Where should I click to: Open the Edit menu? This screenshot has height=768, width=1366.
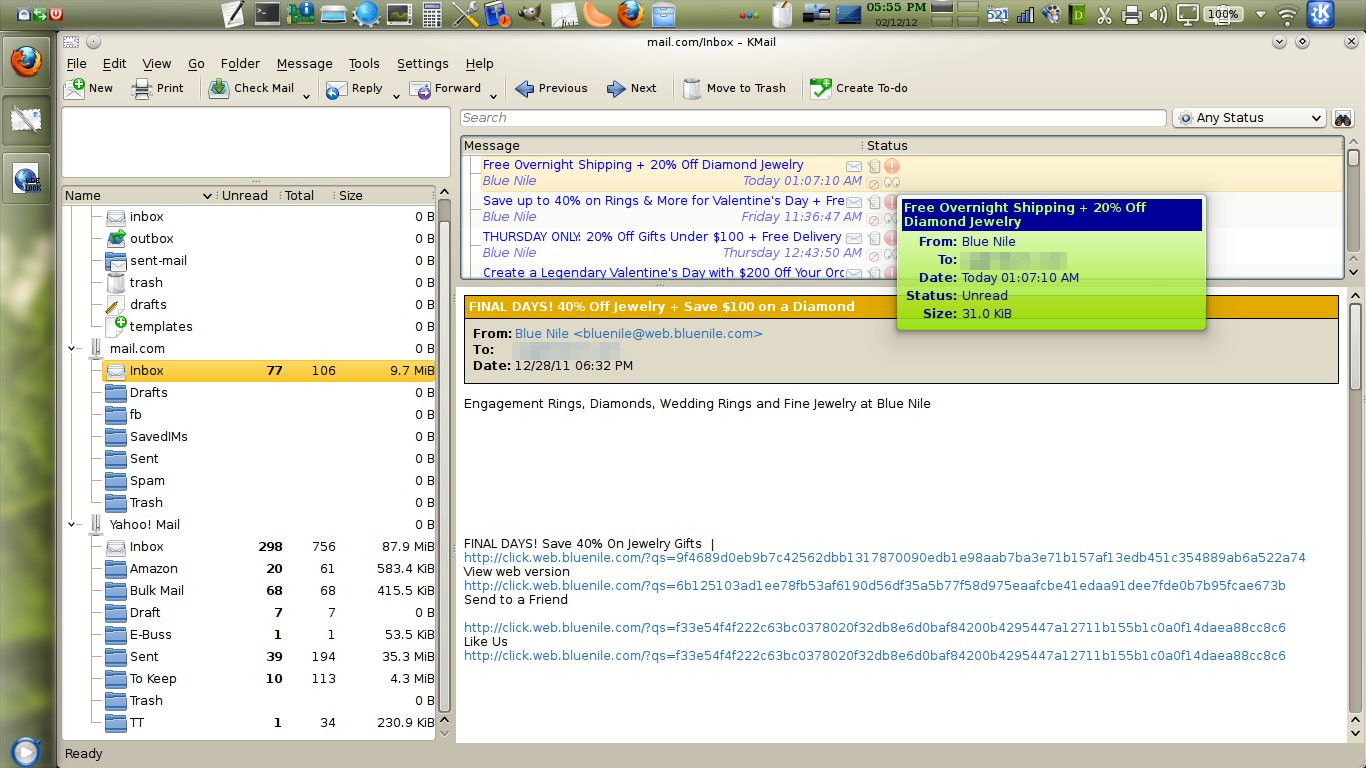tap(114, 63)
